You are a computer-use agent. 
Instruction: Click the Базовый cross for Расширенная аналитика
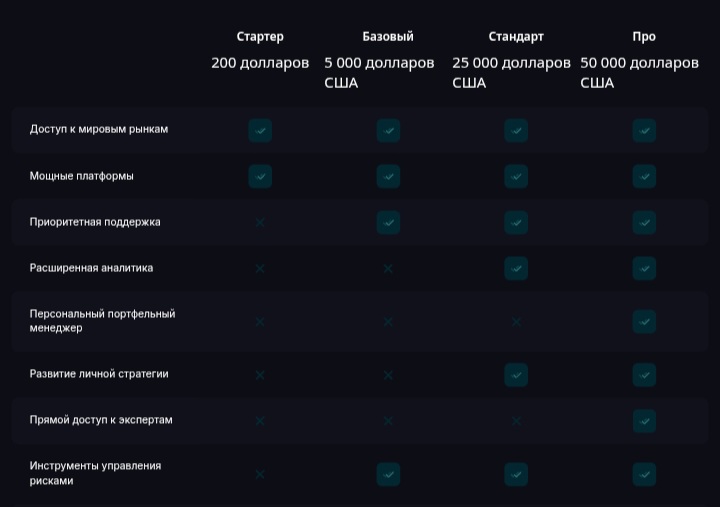pyautogui.click(x=388, y=268)
